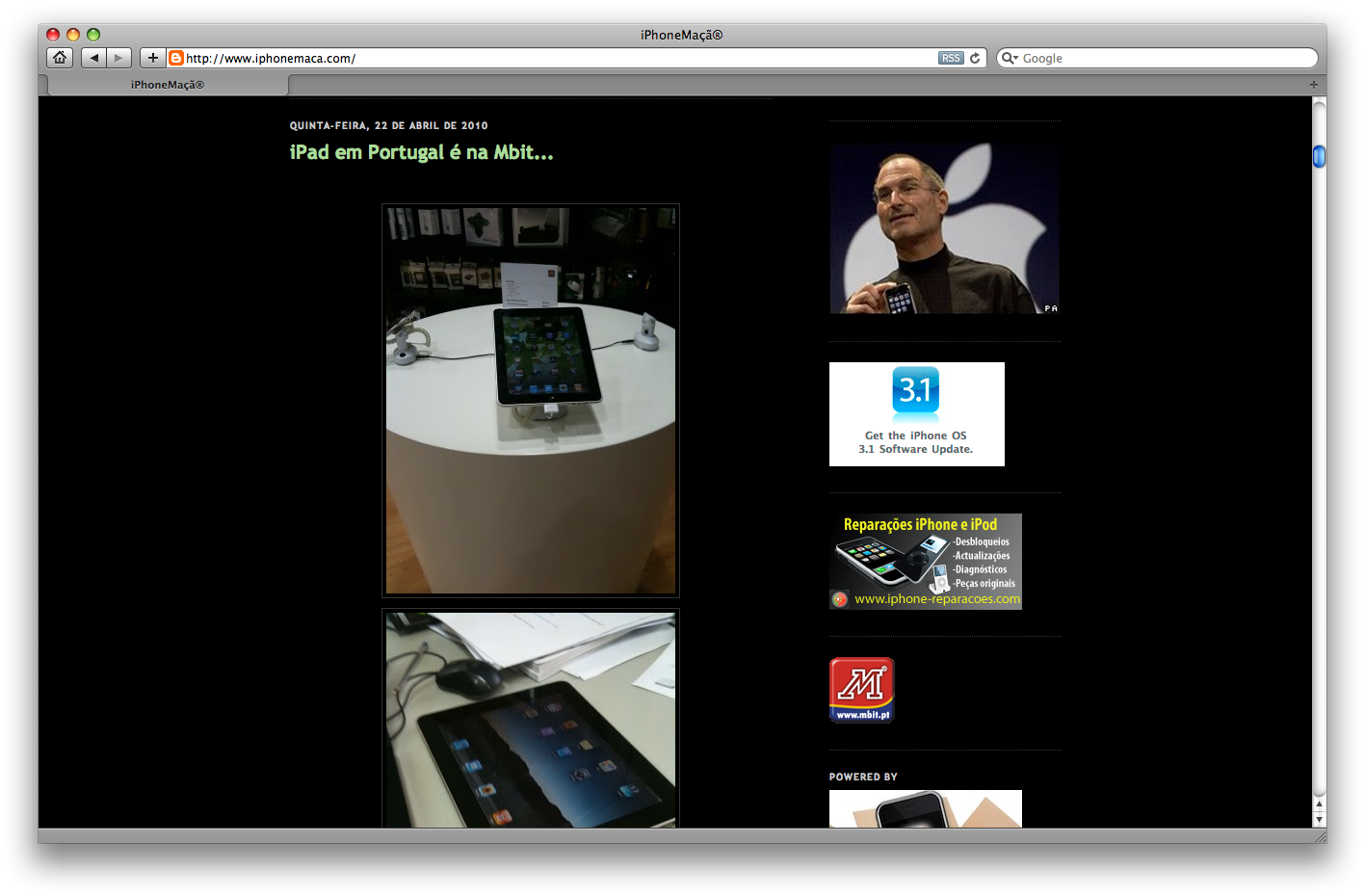Select the iPhoneMaçã tab
1365x896 pixels.
168,85
